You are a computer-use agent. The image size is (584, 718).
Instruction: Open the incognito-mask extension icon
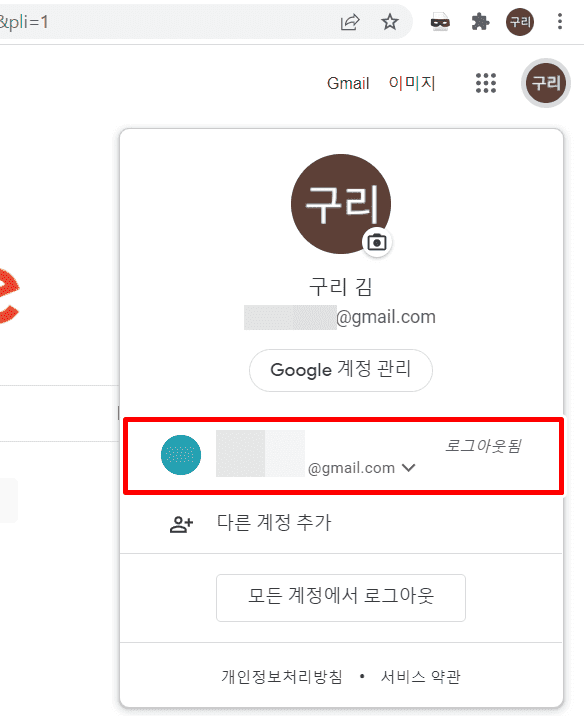pos(440,22)
